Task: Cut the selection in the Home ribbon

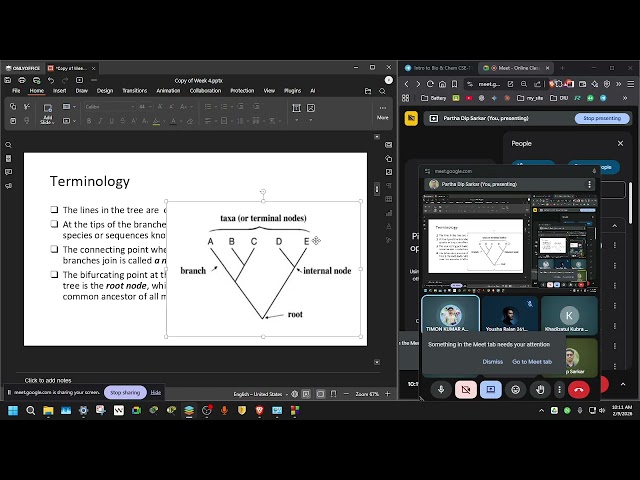Action: click(27, 107)
